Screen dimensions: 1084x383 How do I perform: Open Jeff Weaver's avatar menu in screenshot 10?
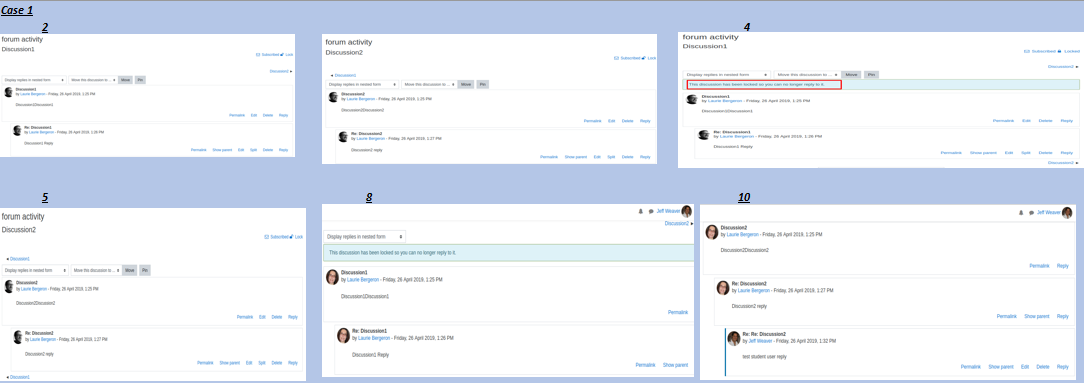pos(1067,212)
